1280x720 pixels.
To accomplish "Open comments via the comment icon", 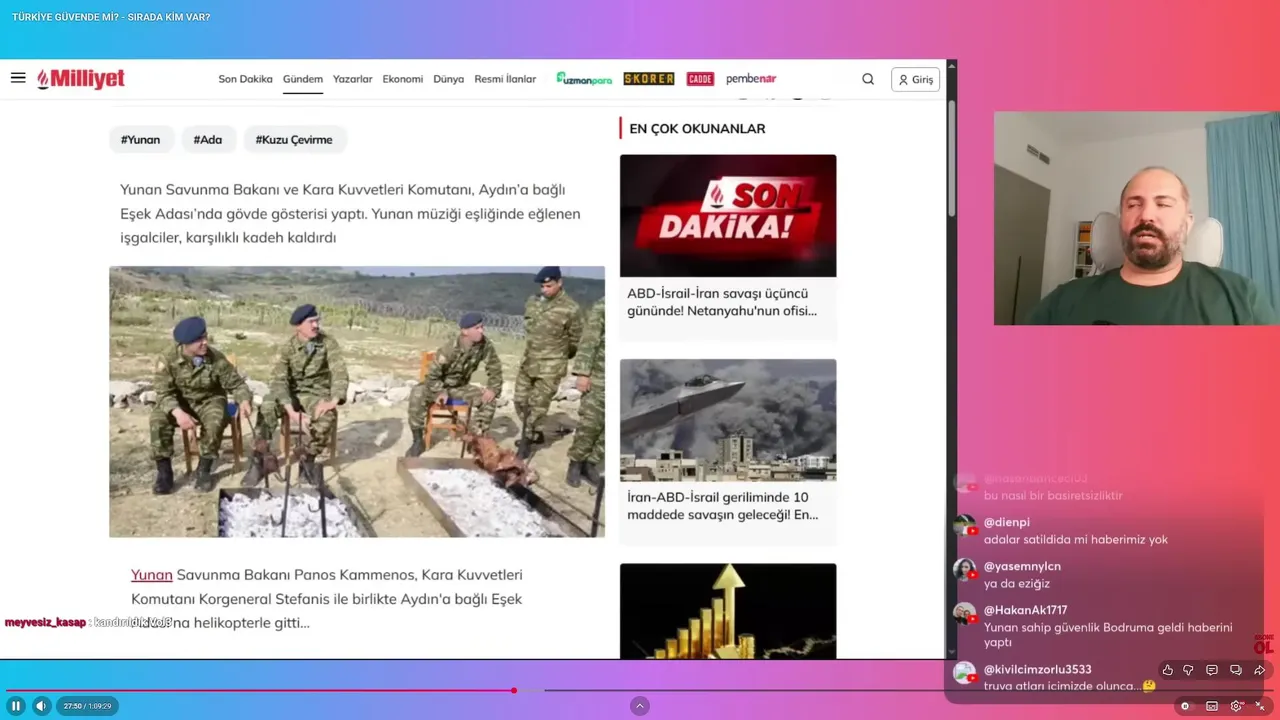I will 1212,670.
